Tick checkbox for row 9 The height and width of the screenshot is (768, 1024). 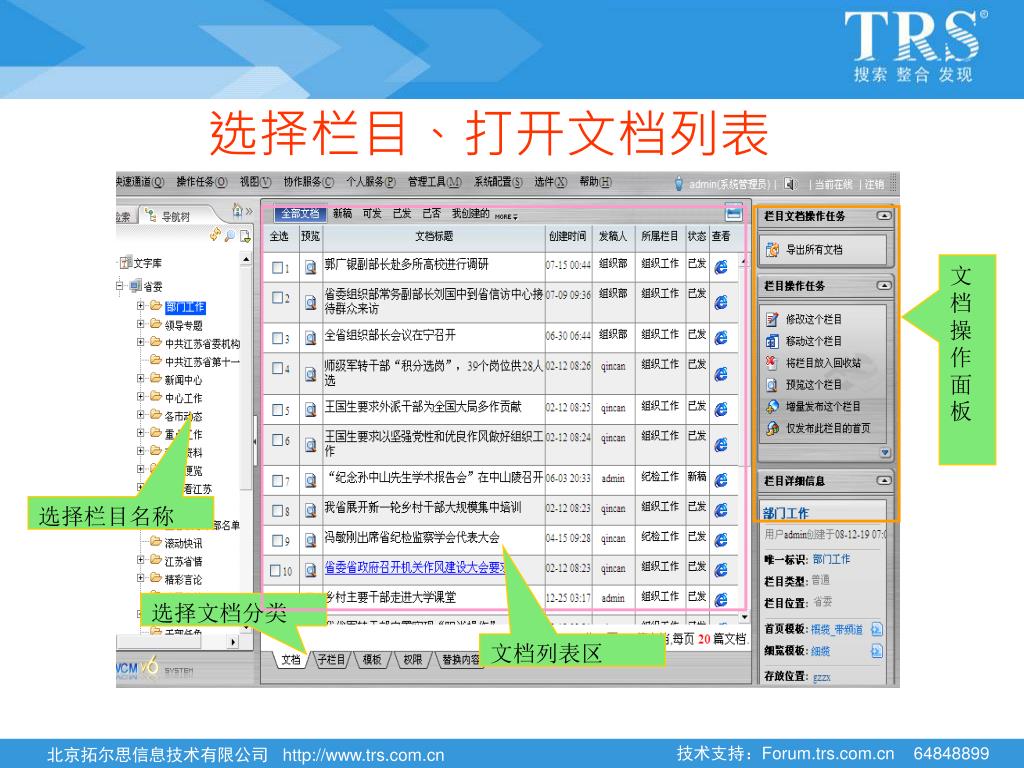278,541
